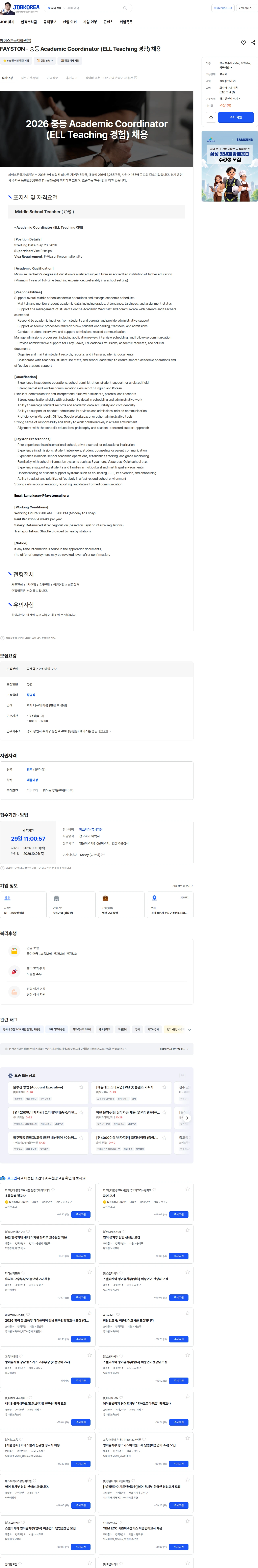
Task: Click 즉시 지원 for 국어 교사 listing
Action: [179, 1214]
